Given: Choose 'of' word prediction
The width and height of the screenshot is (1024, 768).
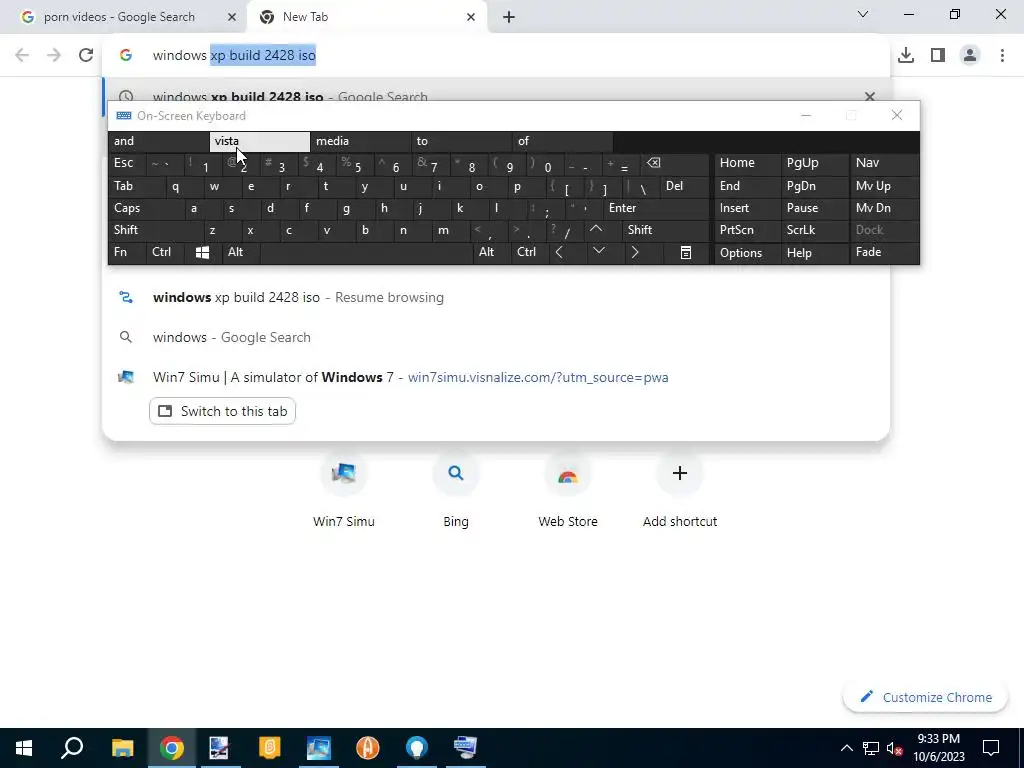Looking at the screenshot, I should 564,141.
